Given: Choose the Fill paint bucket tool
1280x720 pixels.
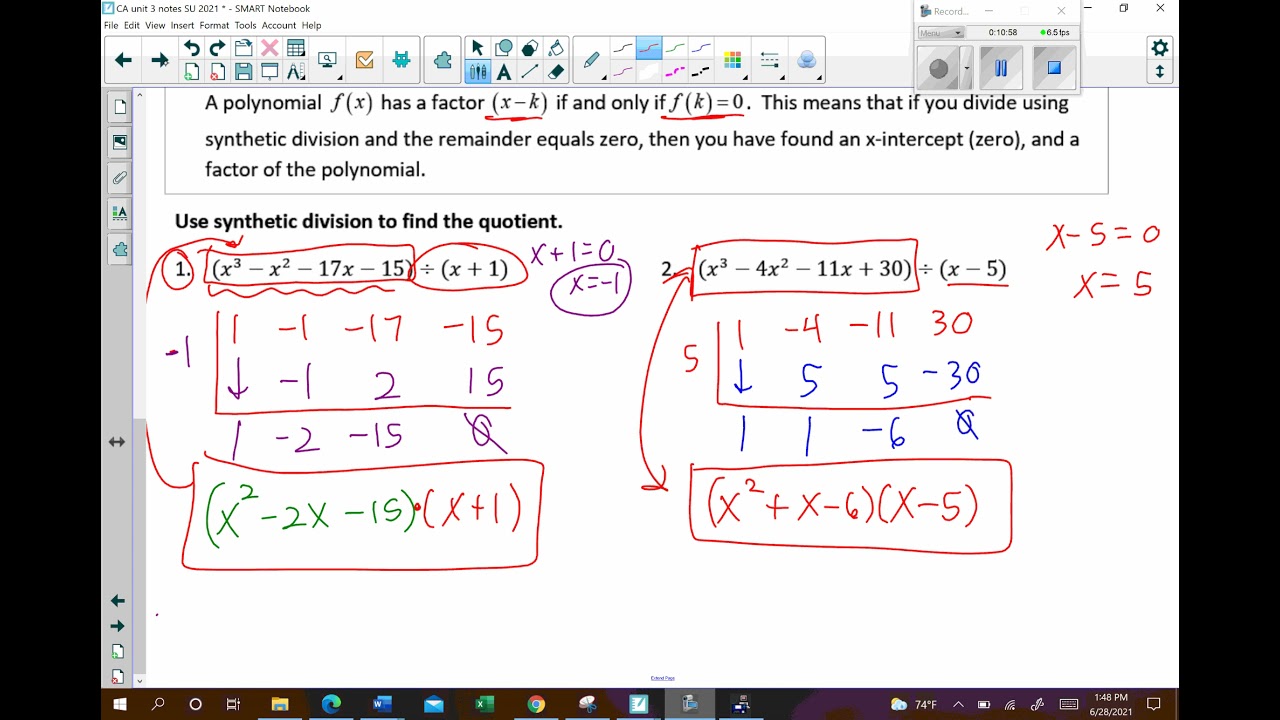Looking at the screenshot, I should click(556, 48).
